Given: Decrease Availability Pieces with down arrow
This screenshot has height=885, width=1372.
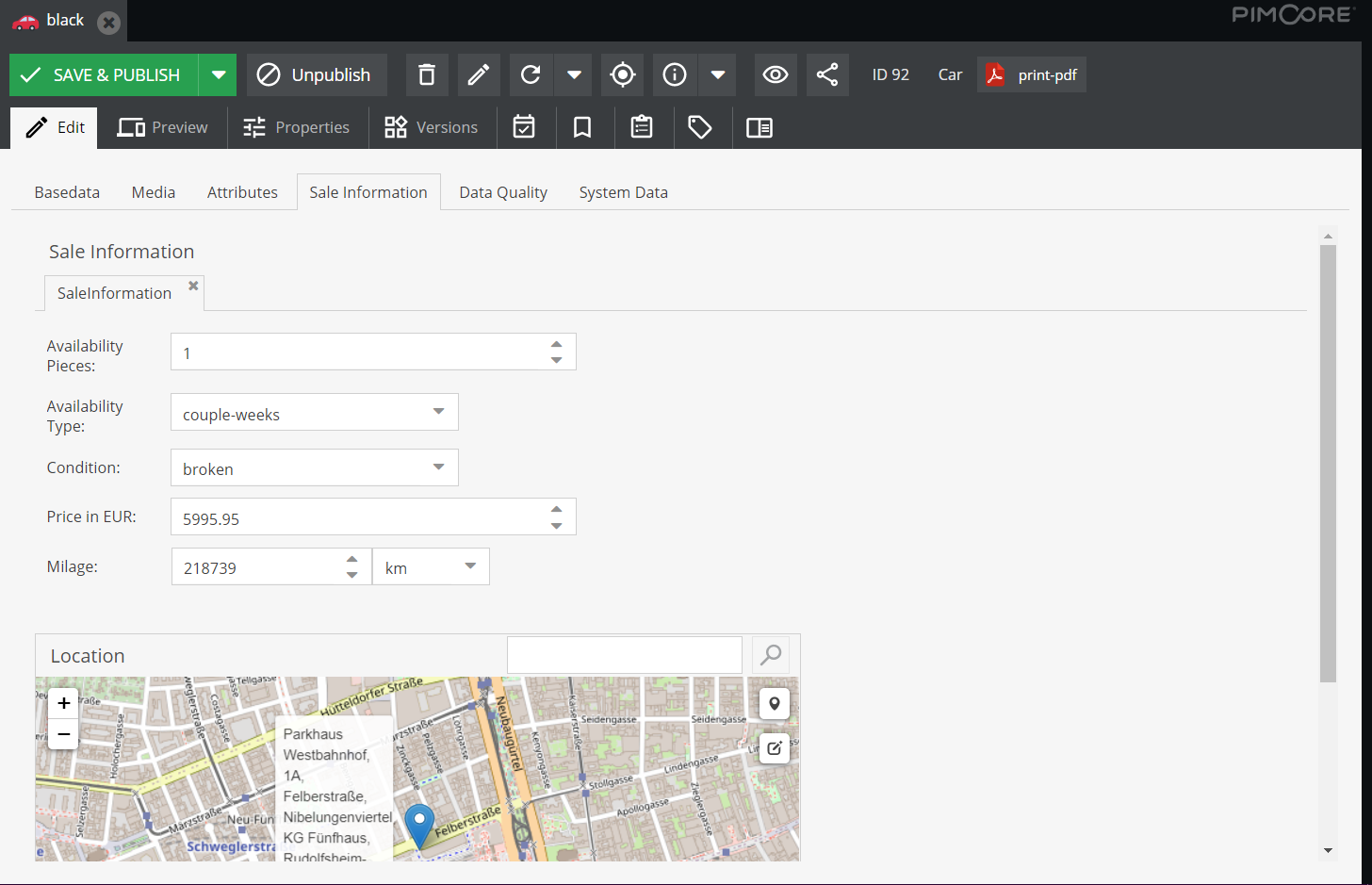Looking at the screenshot, I should tap(557, 360).
